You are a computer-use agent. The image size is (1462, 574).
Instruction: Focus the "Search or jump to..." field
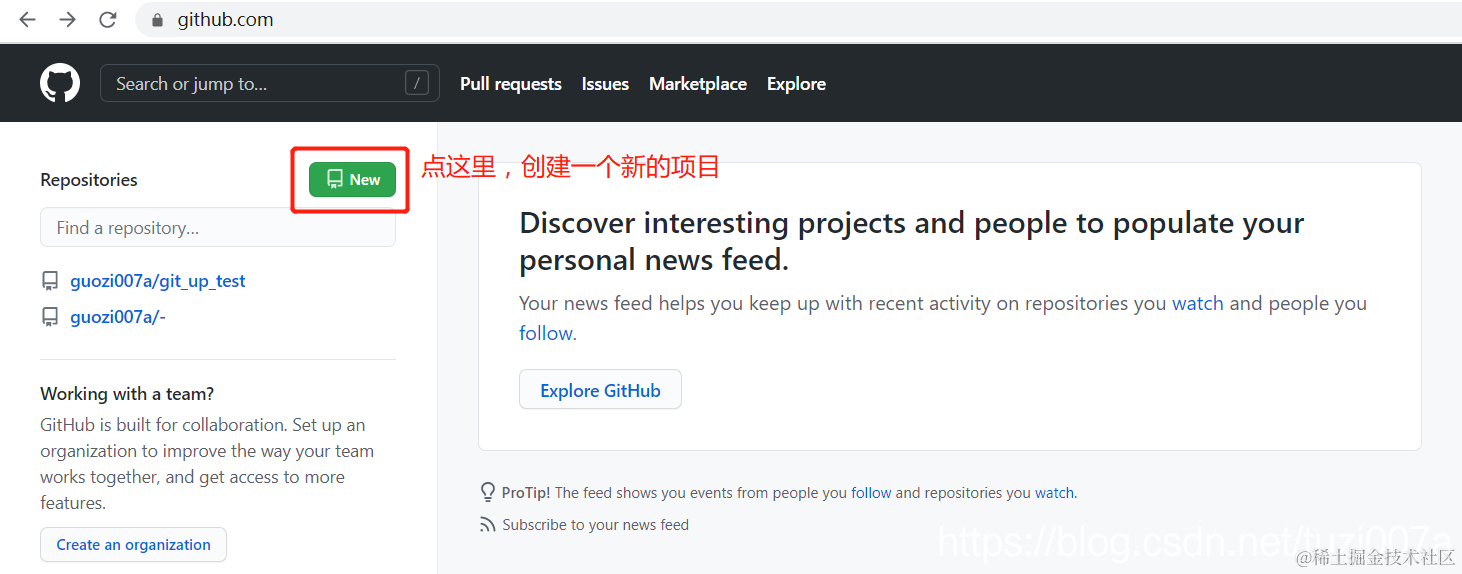[270, 83]
